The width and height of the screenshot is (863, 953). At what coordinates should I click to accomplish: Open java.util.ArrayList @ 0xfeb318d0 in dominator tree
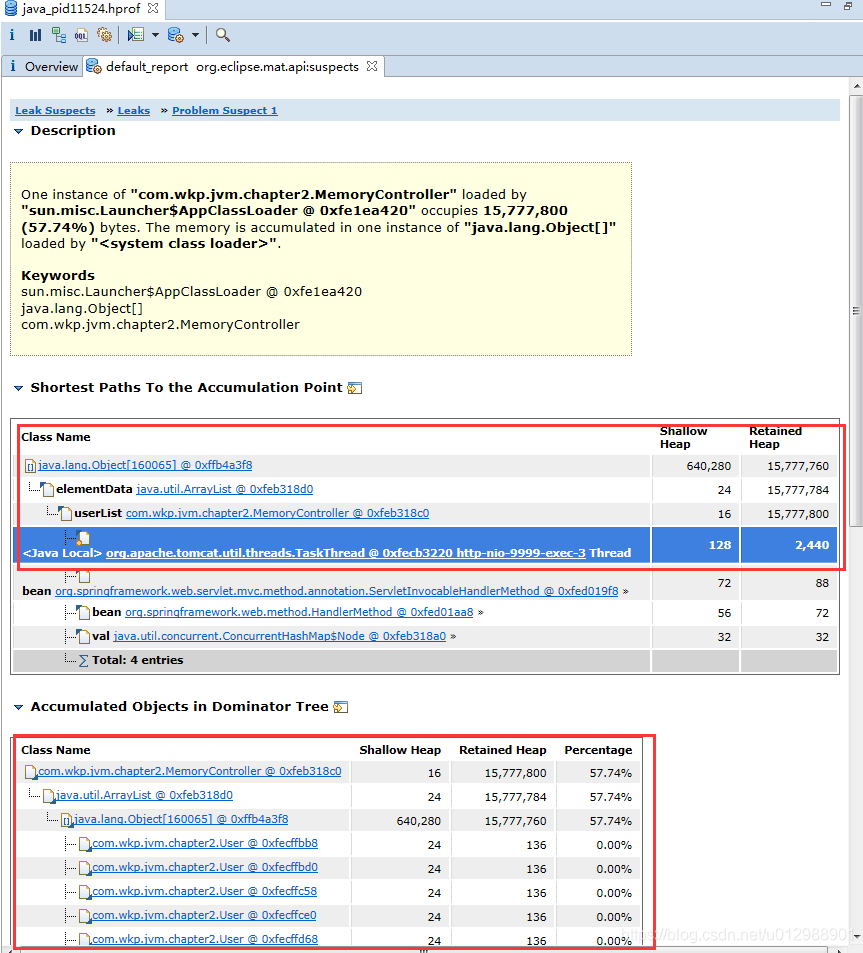coord(144,795)
